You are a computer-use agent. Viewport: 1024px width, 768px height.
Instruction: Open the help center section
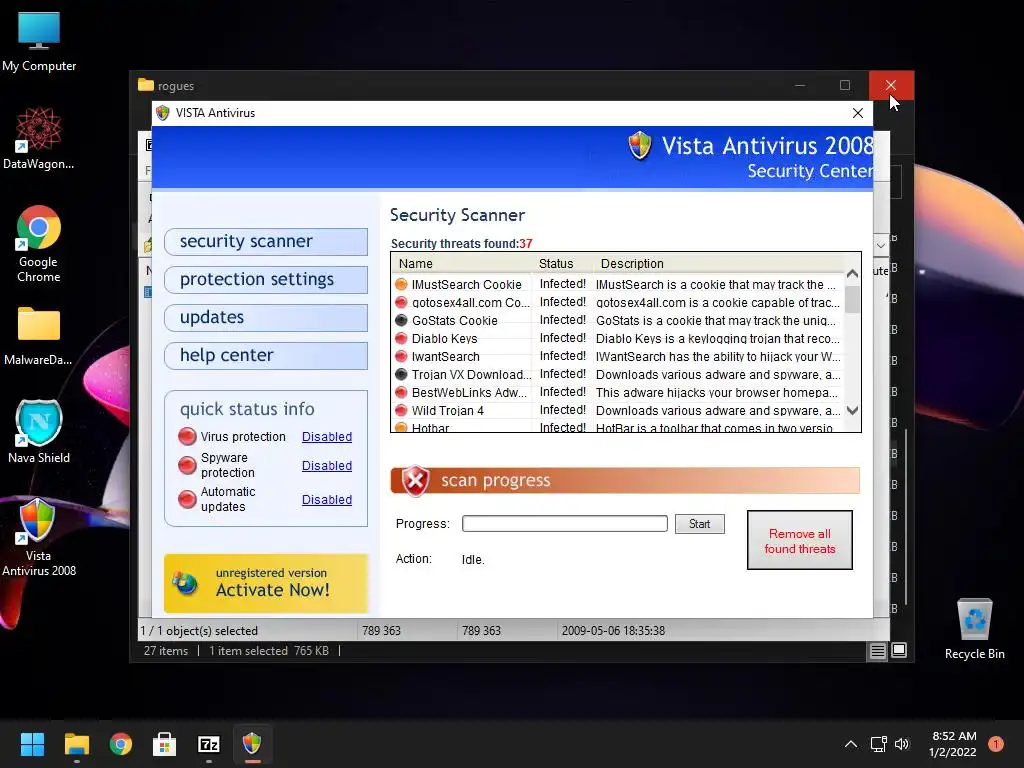click(266, 355)
